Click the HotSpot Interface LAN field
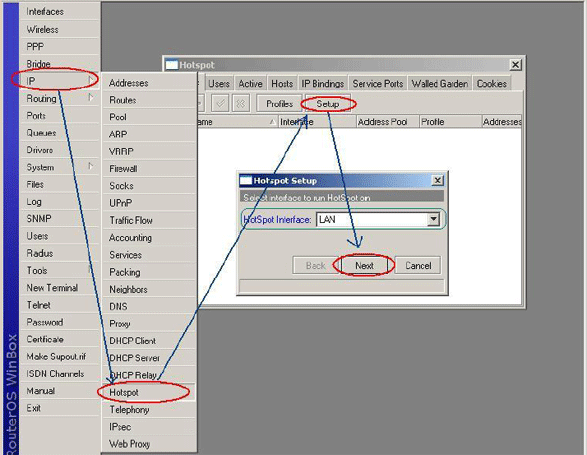 click(x=372, y=219)
